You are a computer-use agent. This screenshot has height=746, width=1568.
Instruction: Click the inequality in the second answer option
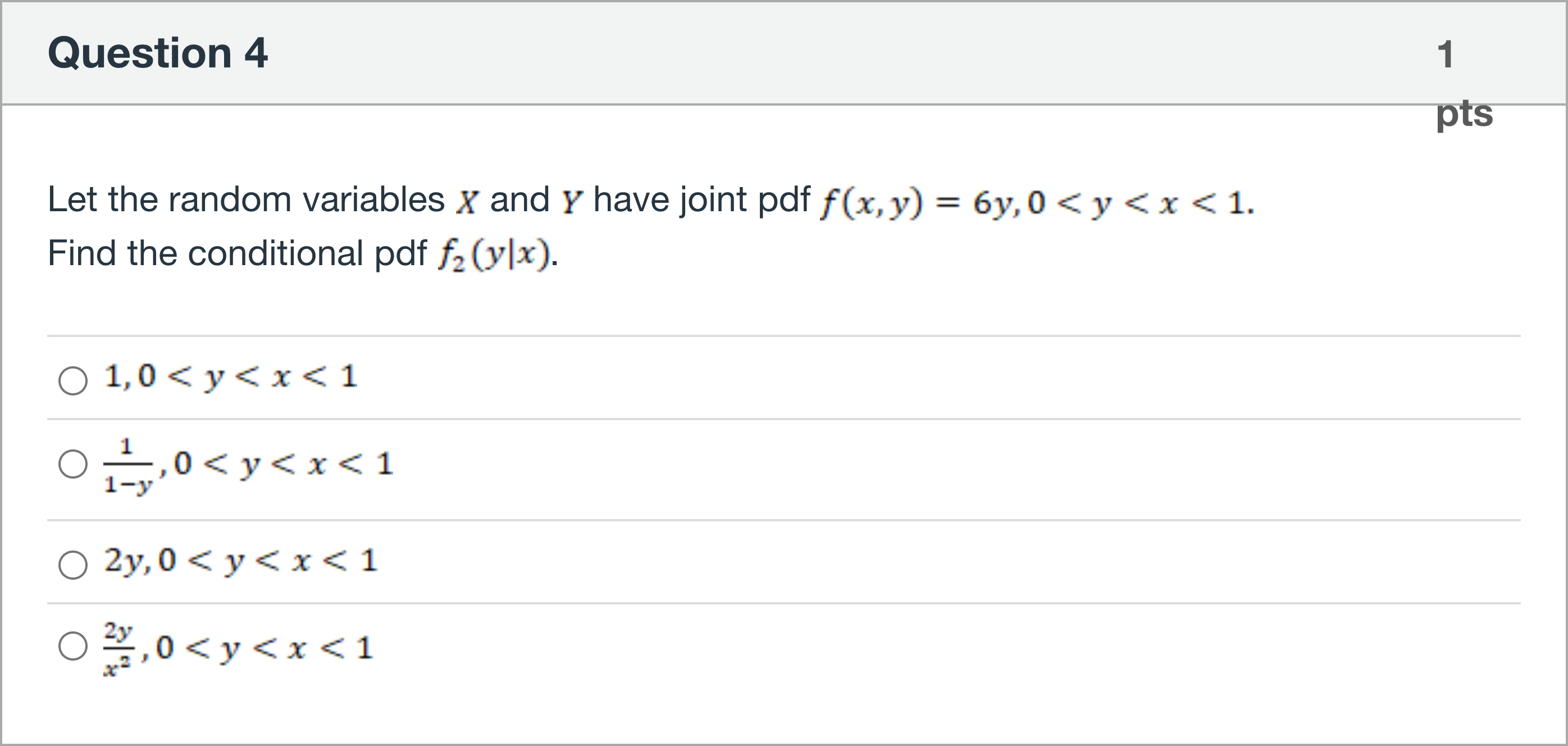284,465
